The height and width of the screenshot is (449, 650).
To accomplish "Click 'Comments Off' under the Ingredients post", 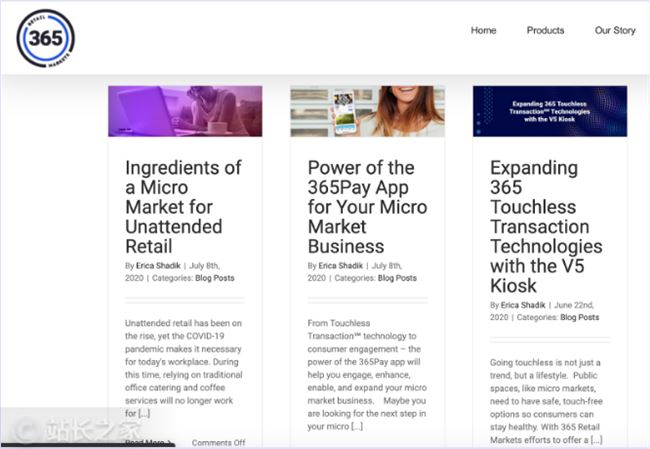I will click(218, 442).
